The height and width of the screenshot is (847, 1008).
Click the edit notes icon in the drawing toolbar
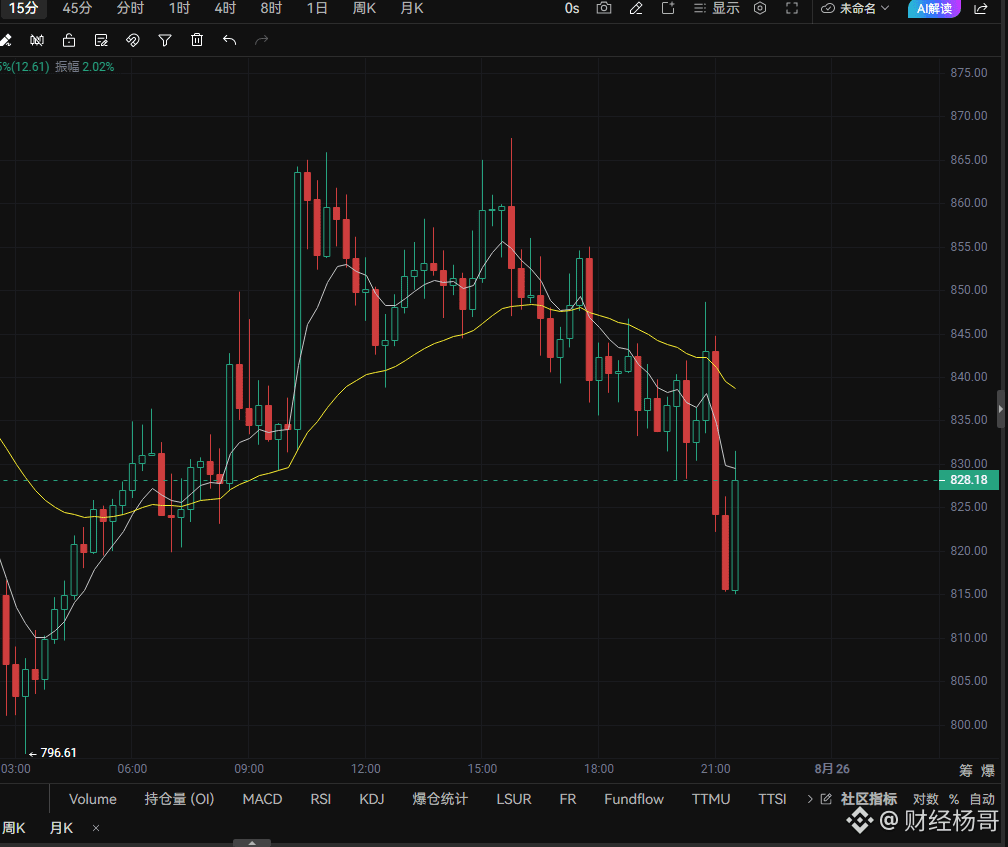[x=101, y=40]
